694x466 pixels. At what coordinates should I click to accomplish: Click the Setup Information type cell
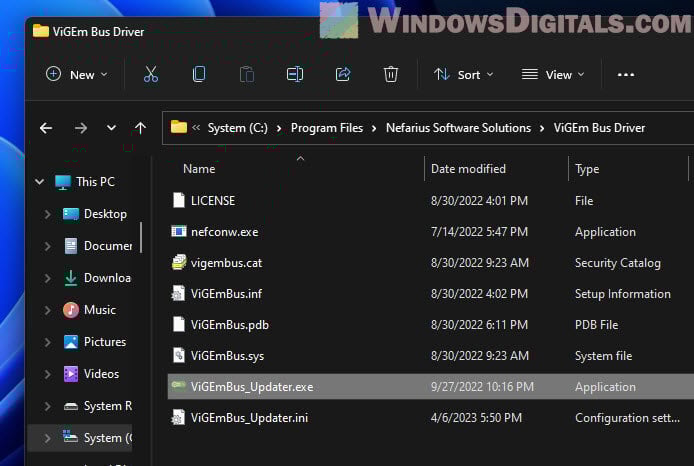point(622,294)
